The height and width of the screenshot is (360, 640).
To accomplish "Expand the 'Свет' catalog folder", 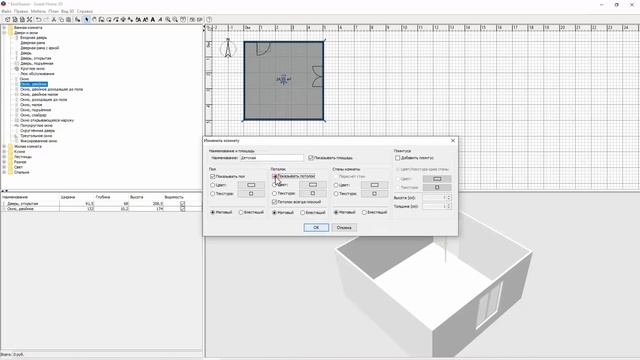I will (x=4, y=167).
